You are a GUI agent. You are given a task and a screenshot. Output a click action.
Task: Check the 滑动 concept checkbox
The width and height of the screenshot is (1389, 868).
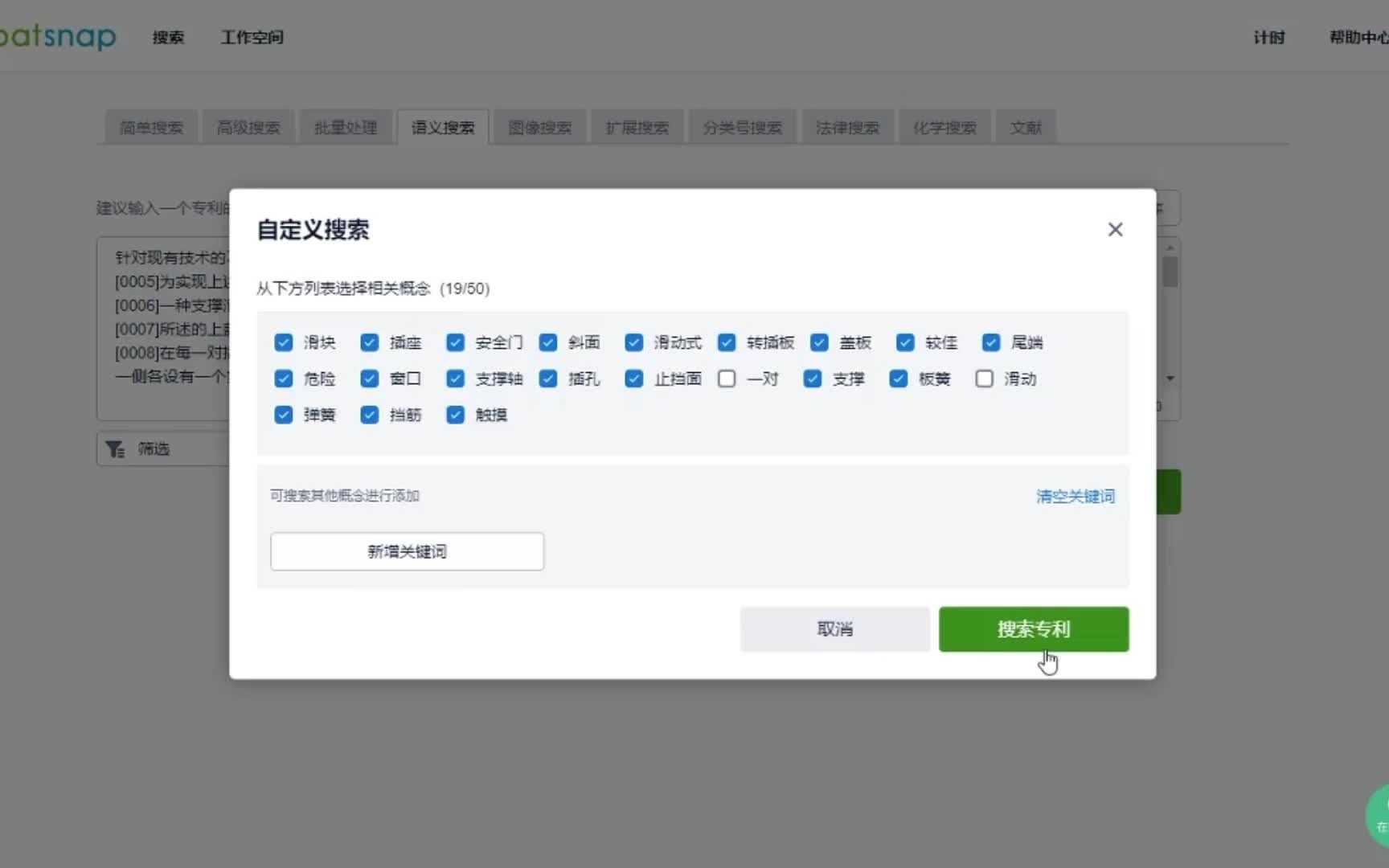pos(985,379)
